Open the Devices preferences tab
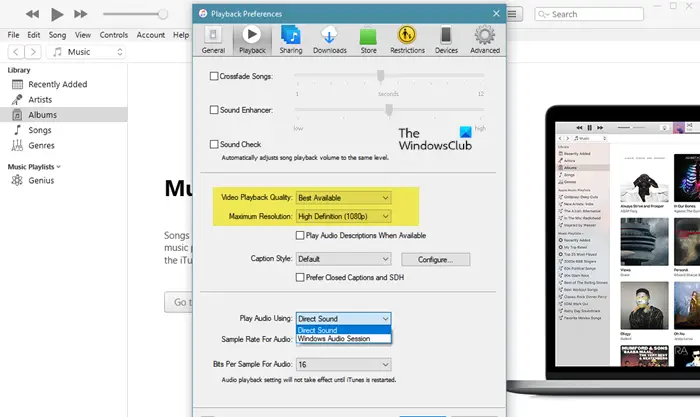The image size is (700, 417). pos(446,40)
